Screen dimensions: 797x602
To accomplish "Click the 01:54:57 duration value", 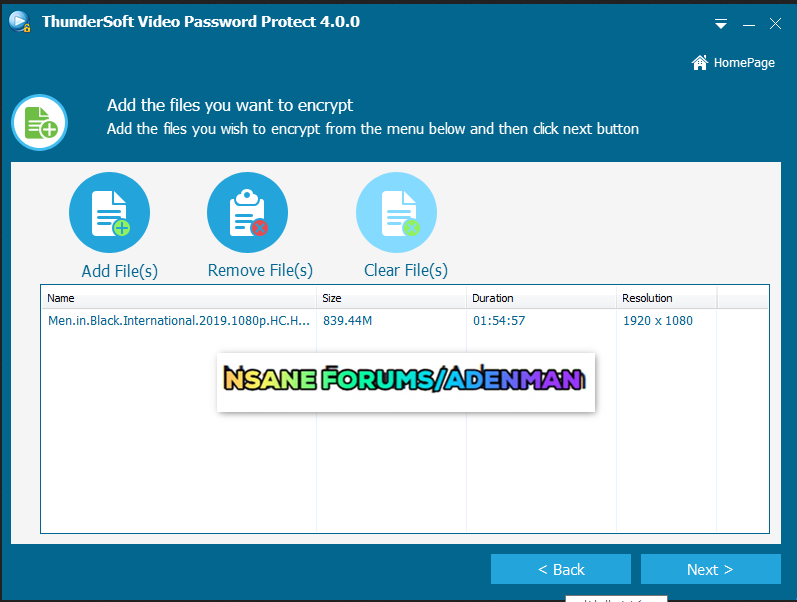I will 499,321.
